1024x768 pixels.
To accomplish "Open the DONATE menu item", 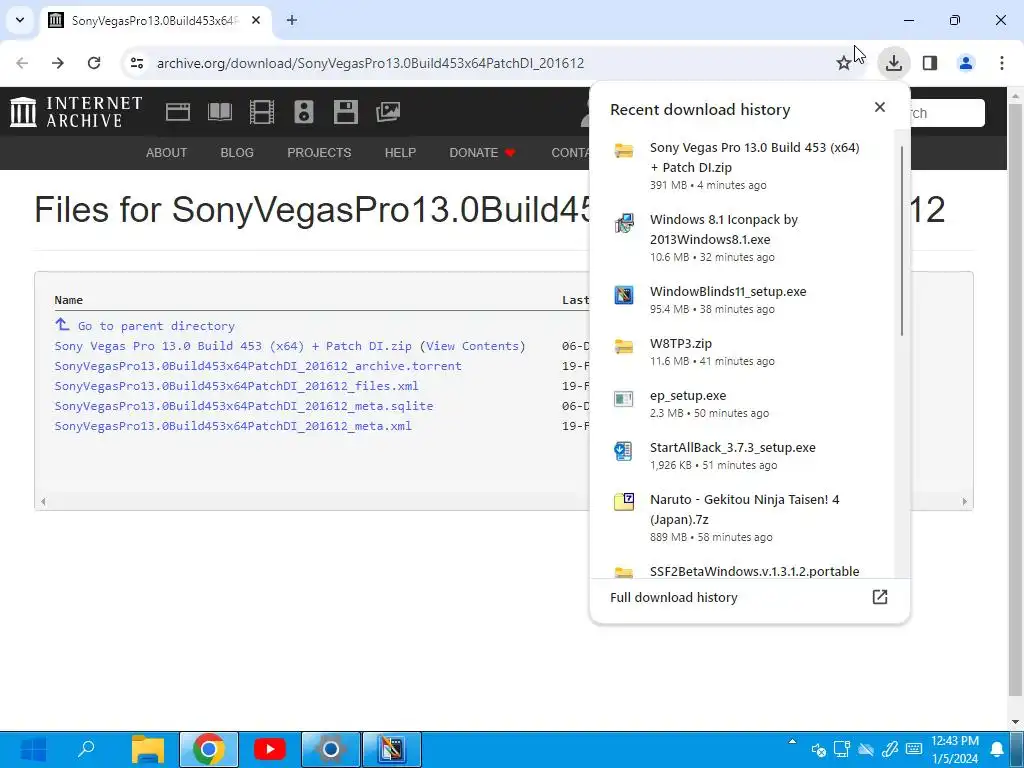I will (x=482, y=153).
